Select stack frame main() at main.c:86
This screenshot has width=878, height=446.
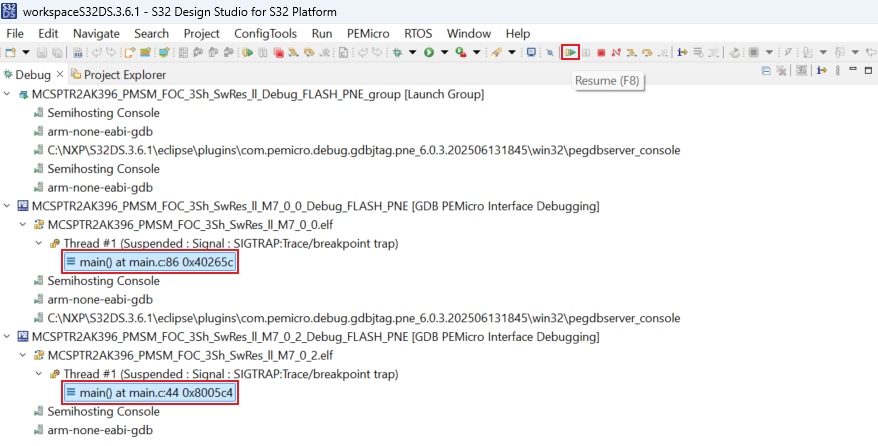(x=149, y=262)
